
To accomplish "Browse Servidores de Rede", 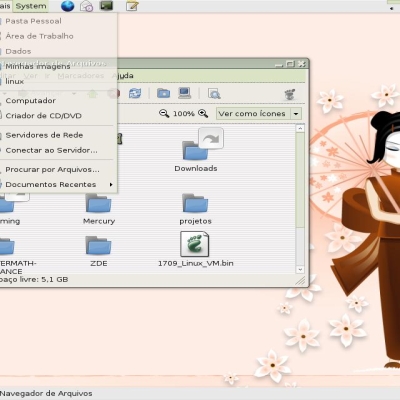I will (x=44, y=135).
